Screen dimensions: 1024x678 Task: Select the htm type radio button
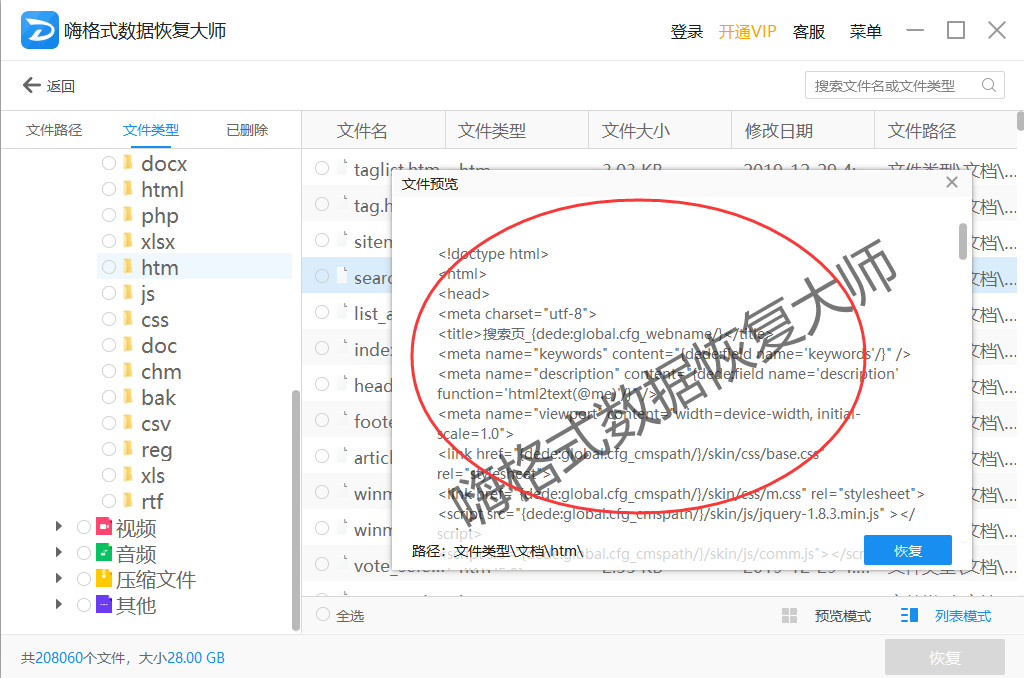coord(109,266)
